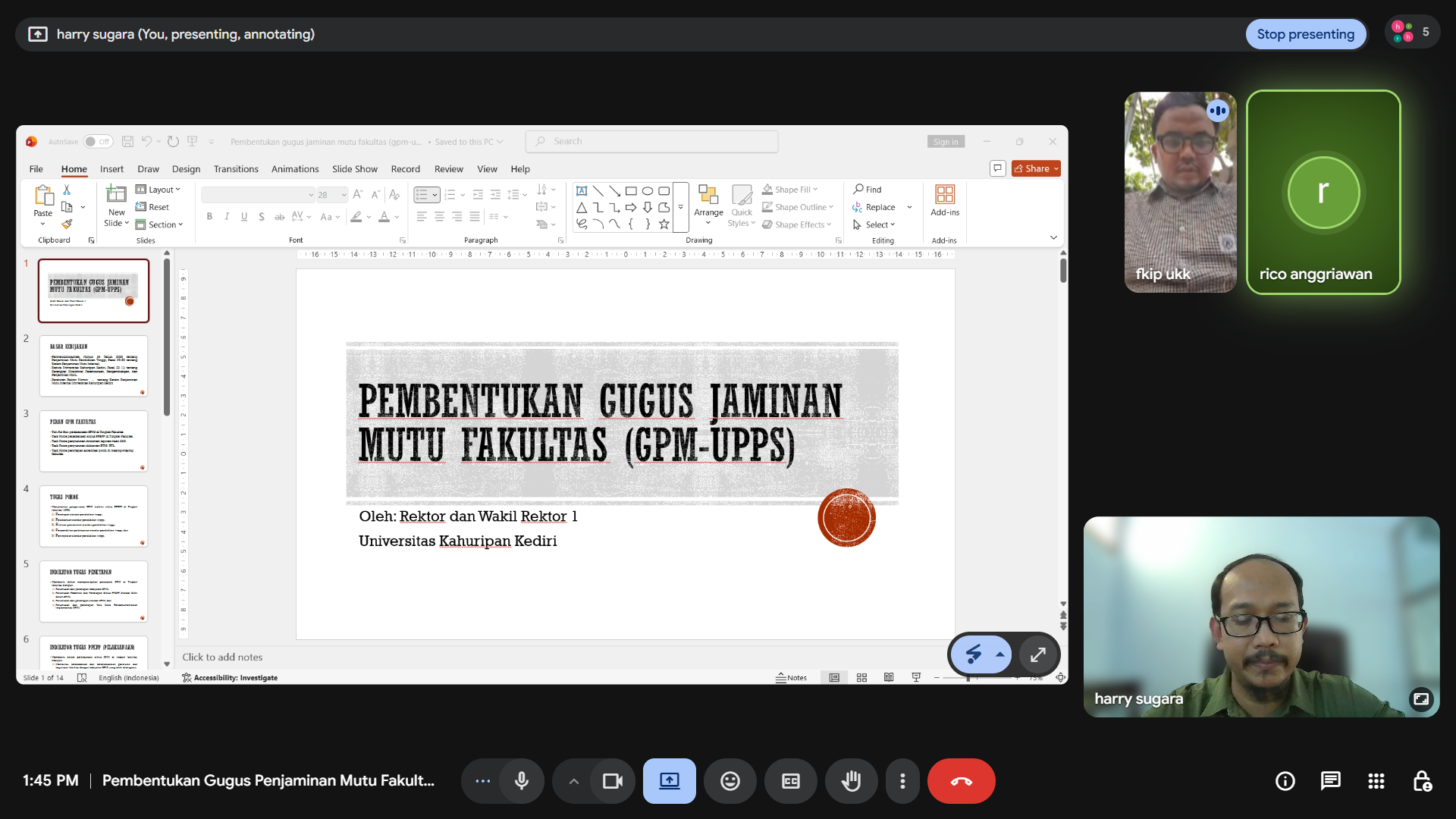Leave the call with red hang-up button
The image size is (1456, 819).
click(x=961, y=781)
